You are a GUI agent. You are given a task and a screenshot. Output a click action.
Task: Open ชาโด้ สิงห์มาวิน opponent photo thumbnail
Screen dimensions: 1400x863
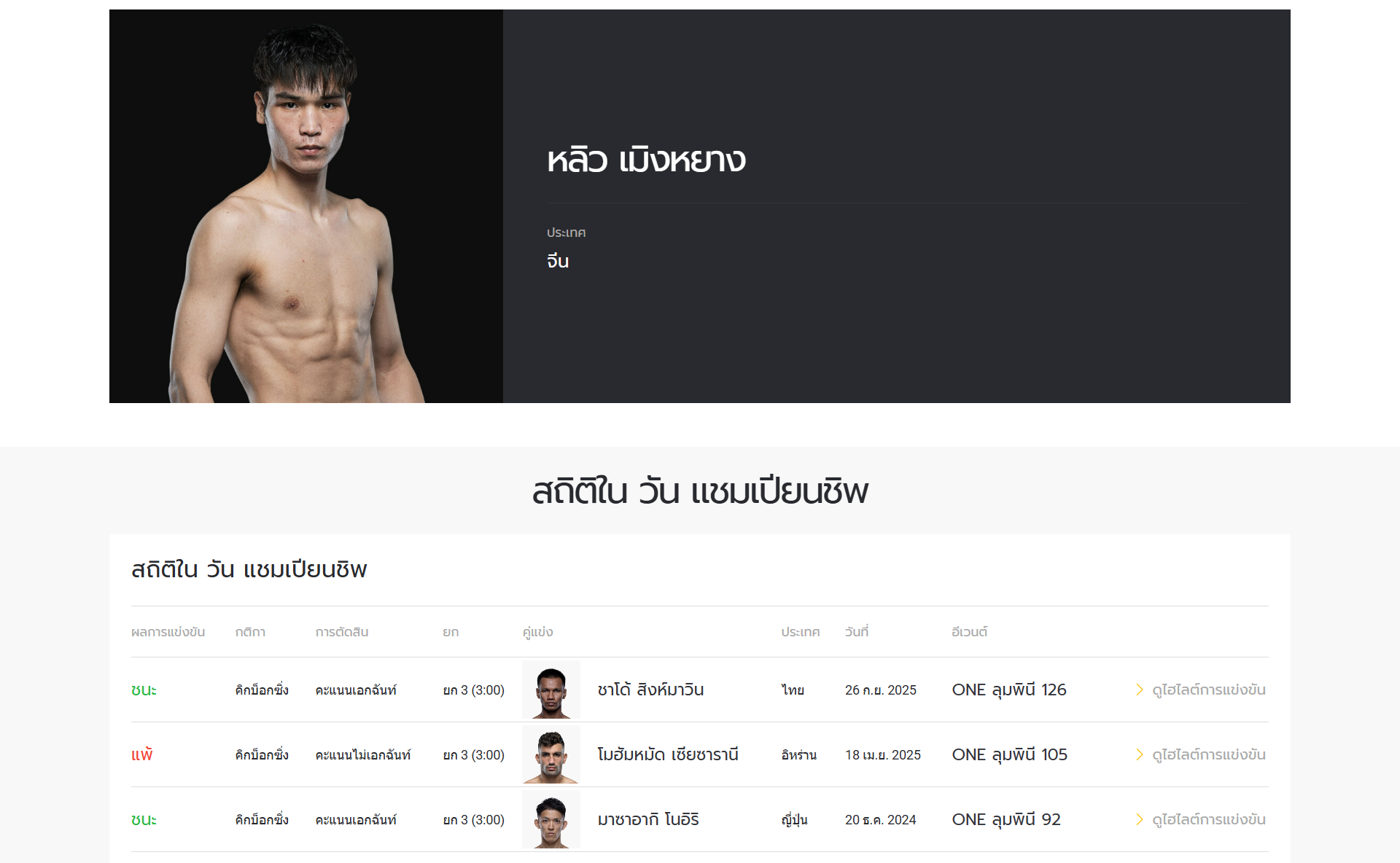551,690
